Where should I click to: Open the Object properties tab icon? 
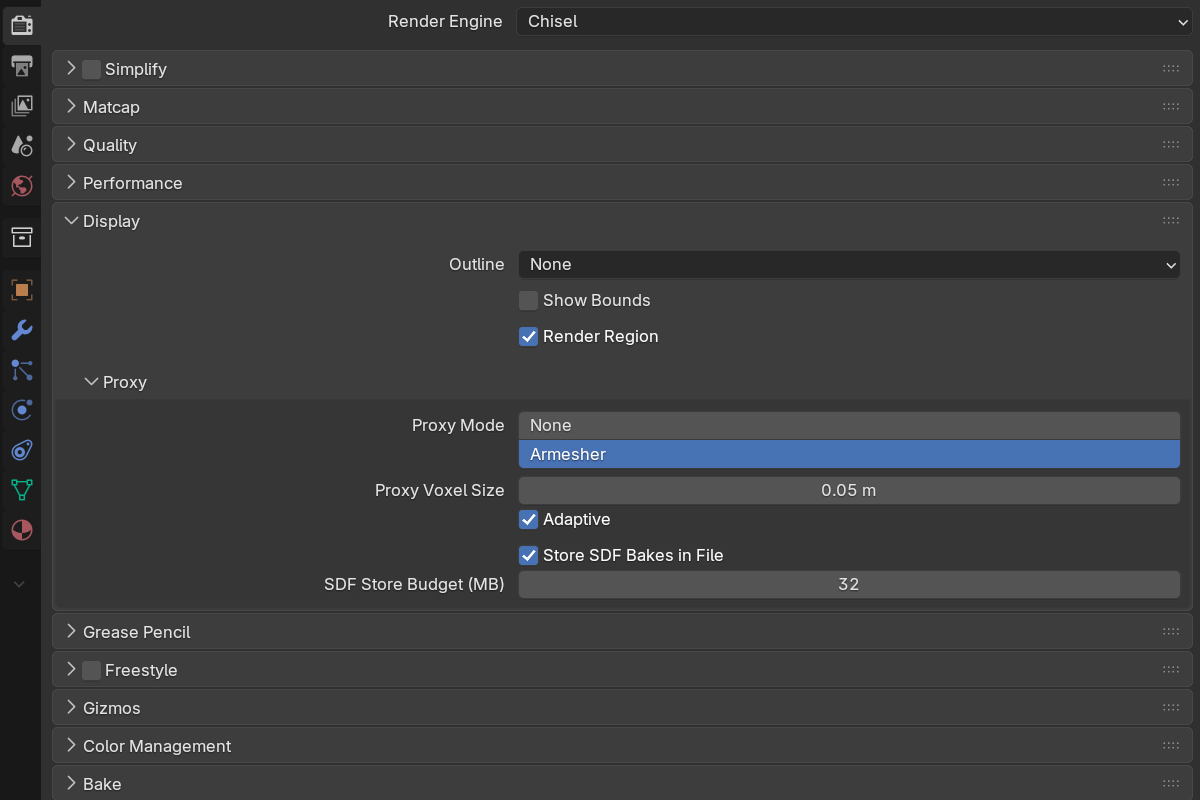[21, 290]
